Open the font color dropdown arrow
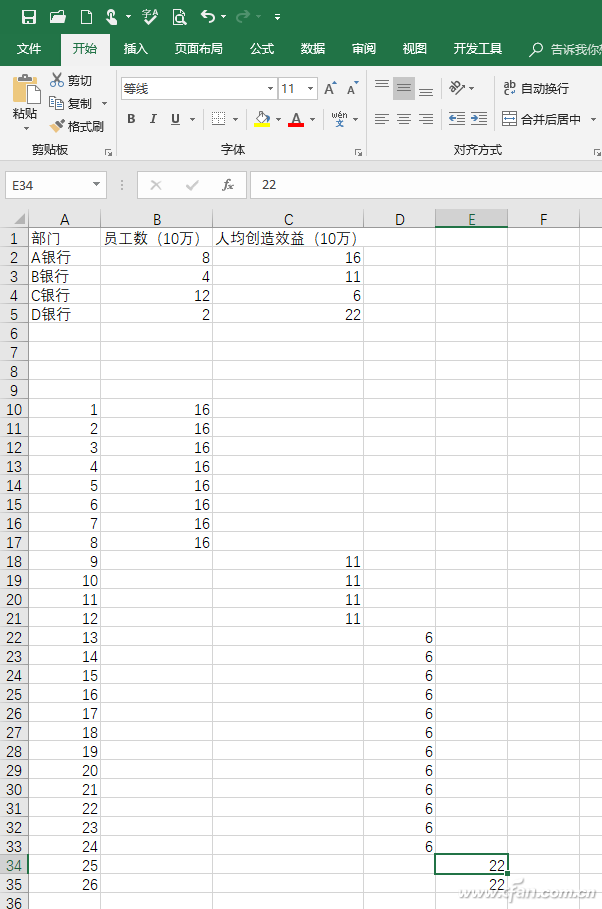The width and height of the screenshot is (602, 909). coord(313,119)
